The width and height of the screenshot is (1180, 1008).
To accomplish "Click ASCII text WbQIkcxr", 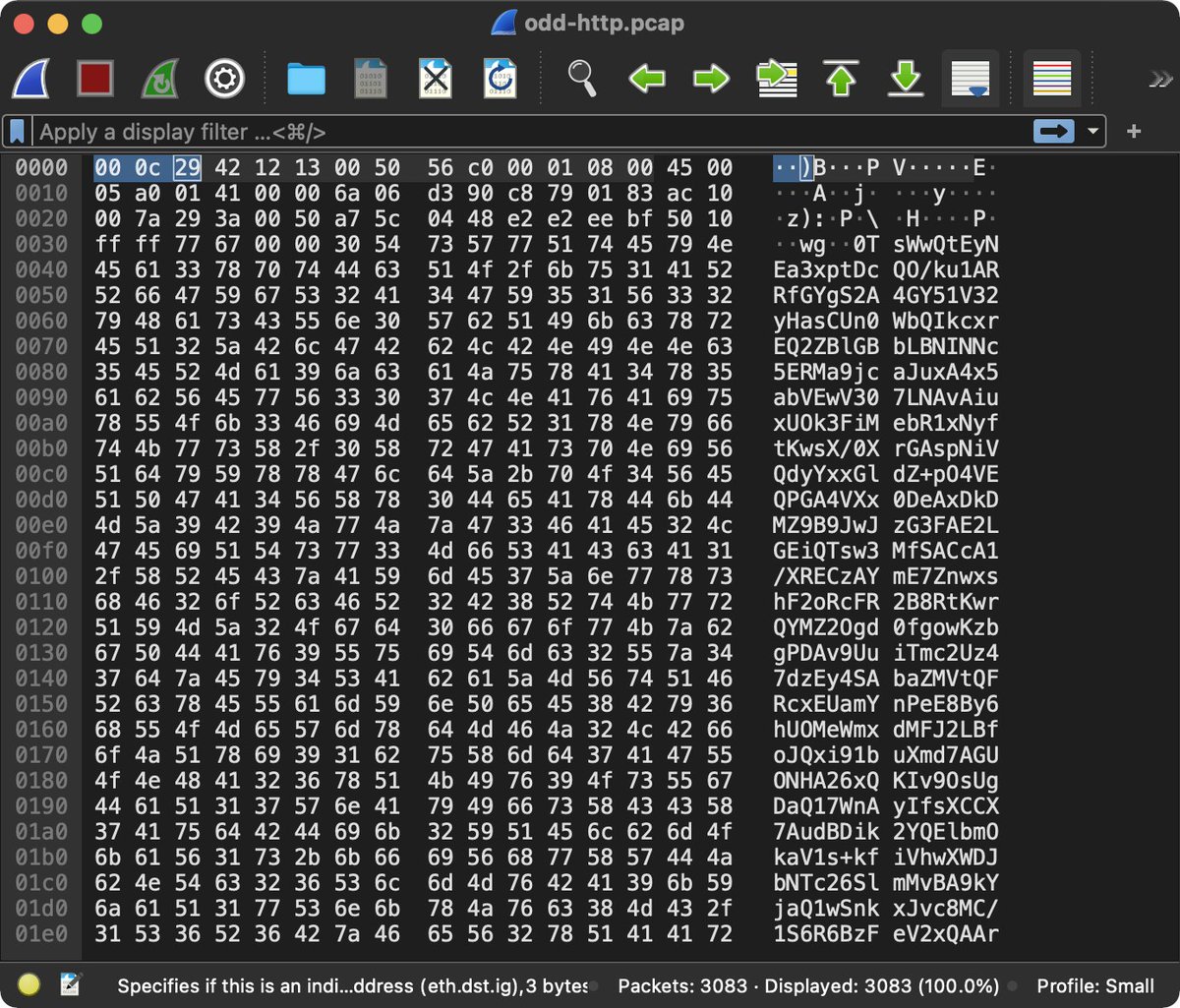I will [946, 322].
